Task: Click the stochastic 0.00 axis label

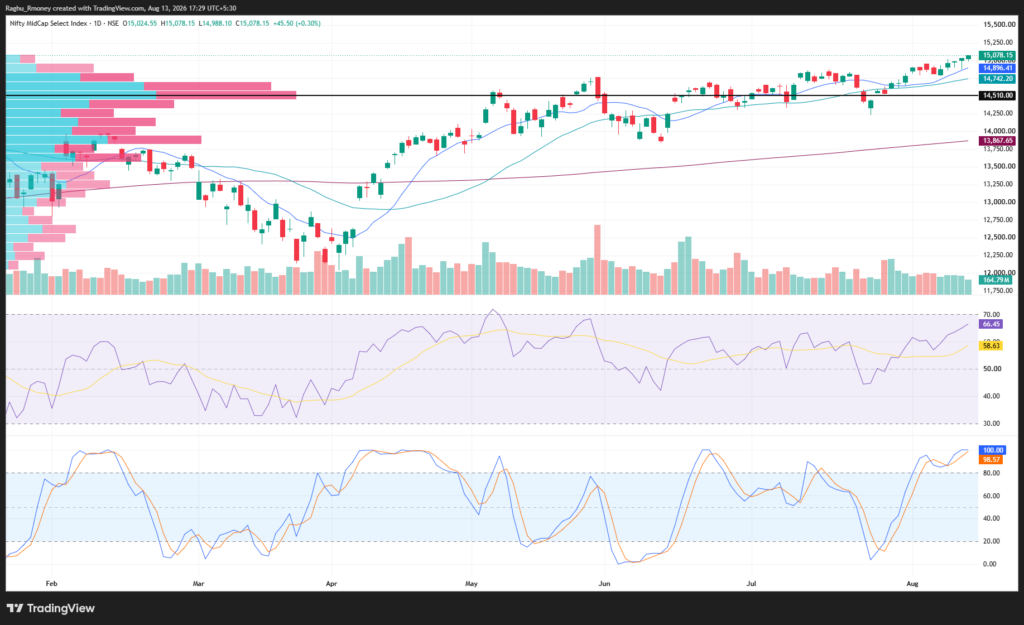Action: coord(989,564)
